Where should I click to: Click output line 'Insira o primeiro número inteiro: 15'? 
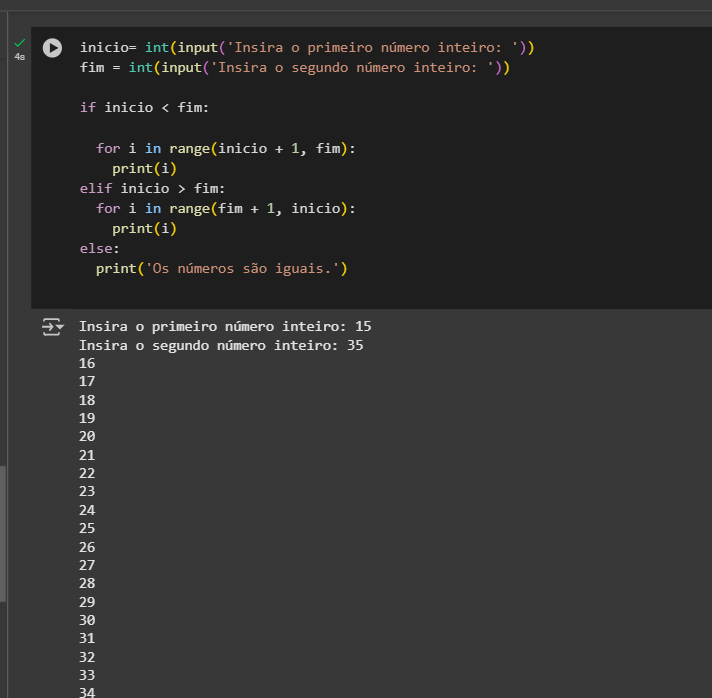[x=225, y=326]
